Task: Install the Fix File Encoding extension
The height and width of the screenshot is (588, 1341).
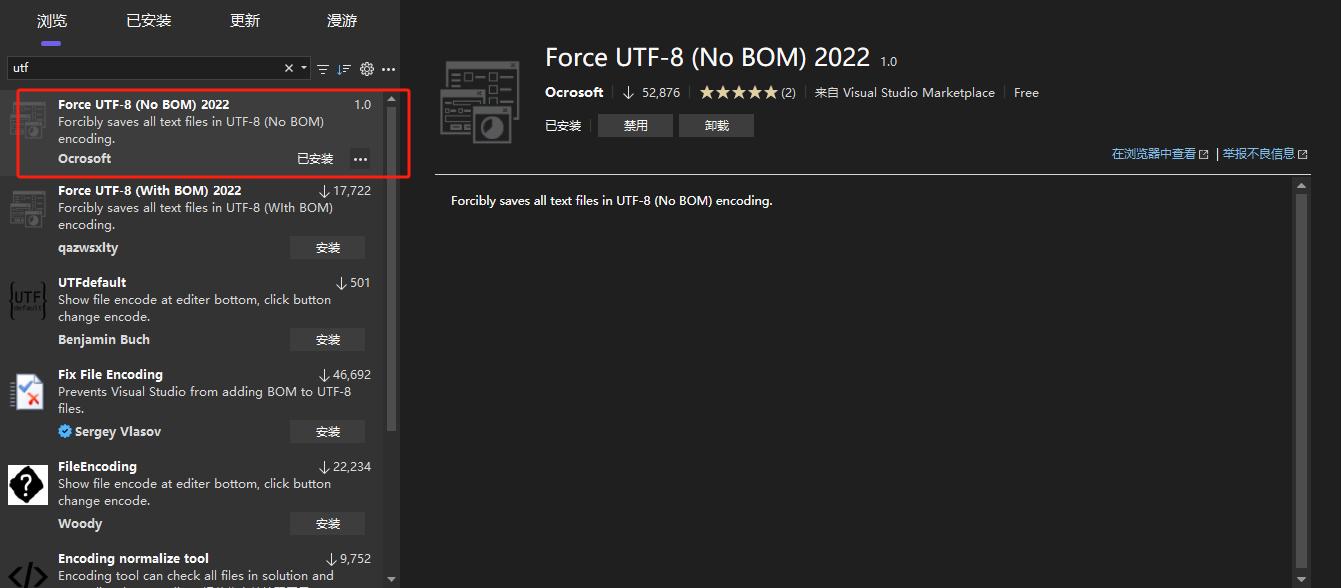Action: 328,432
